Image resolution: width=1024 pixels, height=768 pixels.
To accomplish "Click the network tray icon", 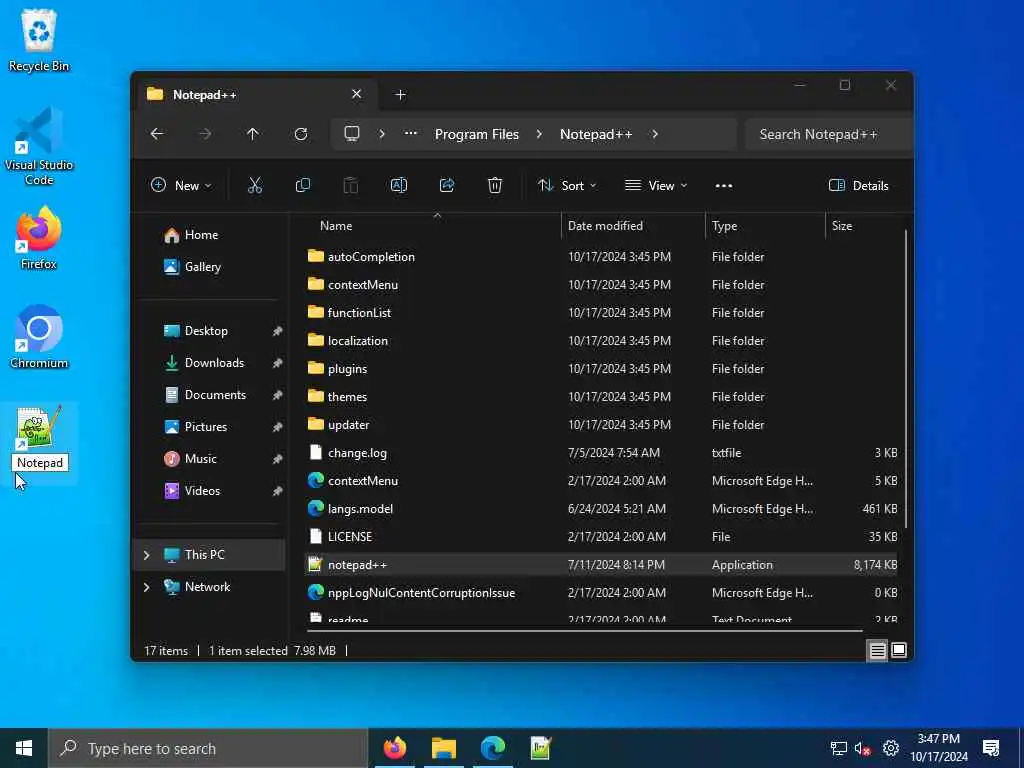I will point(839,748).
